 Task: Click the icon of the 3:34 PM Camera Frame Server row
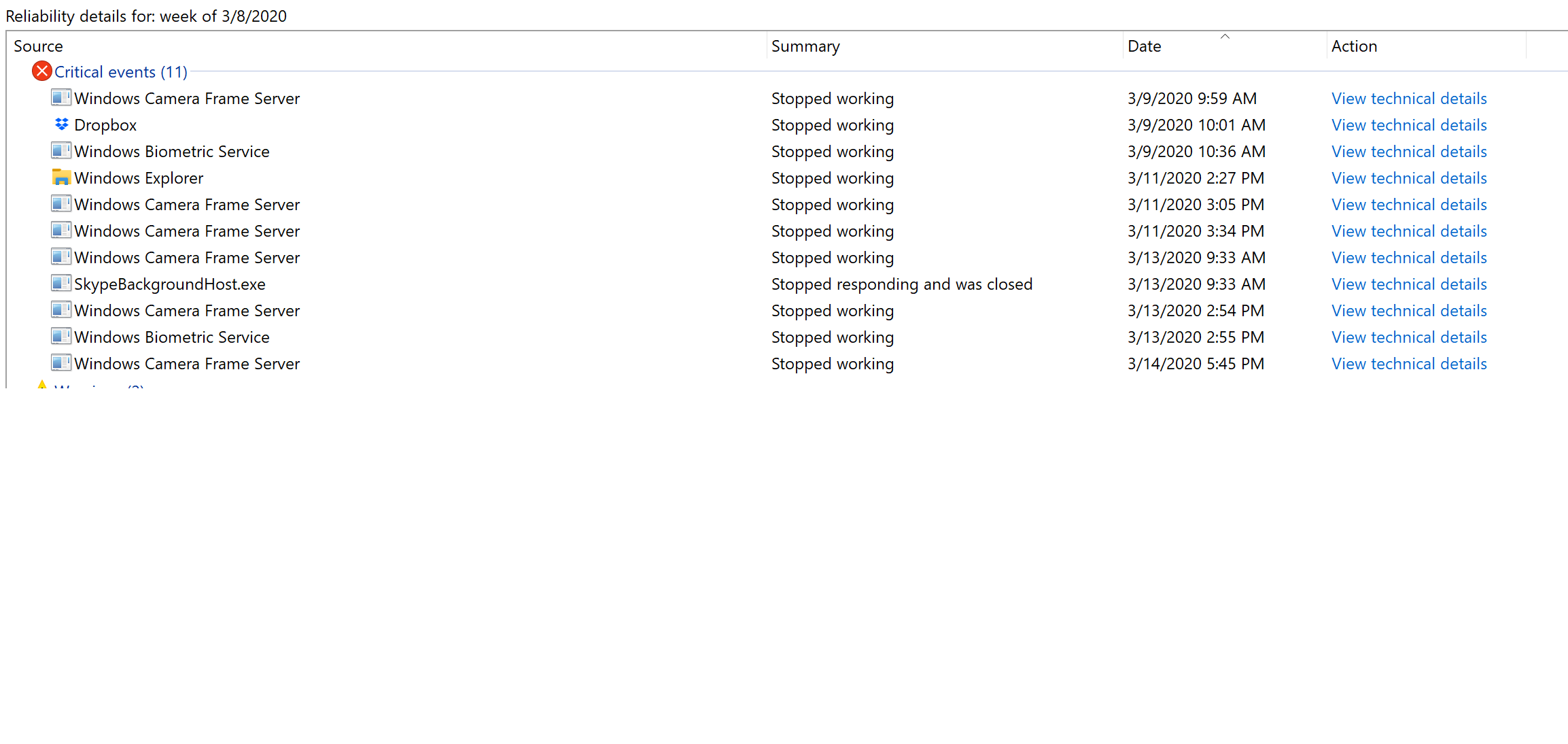pos(61,230)
